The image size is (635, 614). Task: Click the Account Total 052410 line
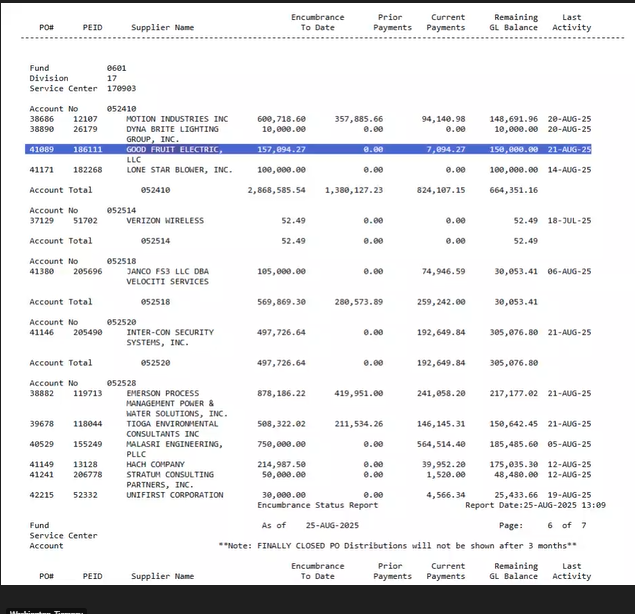pyautogui.click(x=100, y=190)
